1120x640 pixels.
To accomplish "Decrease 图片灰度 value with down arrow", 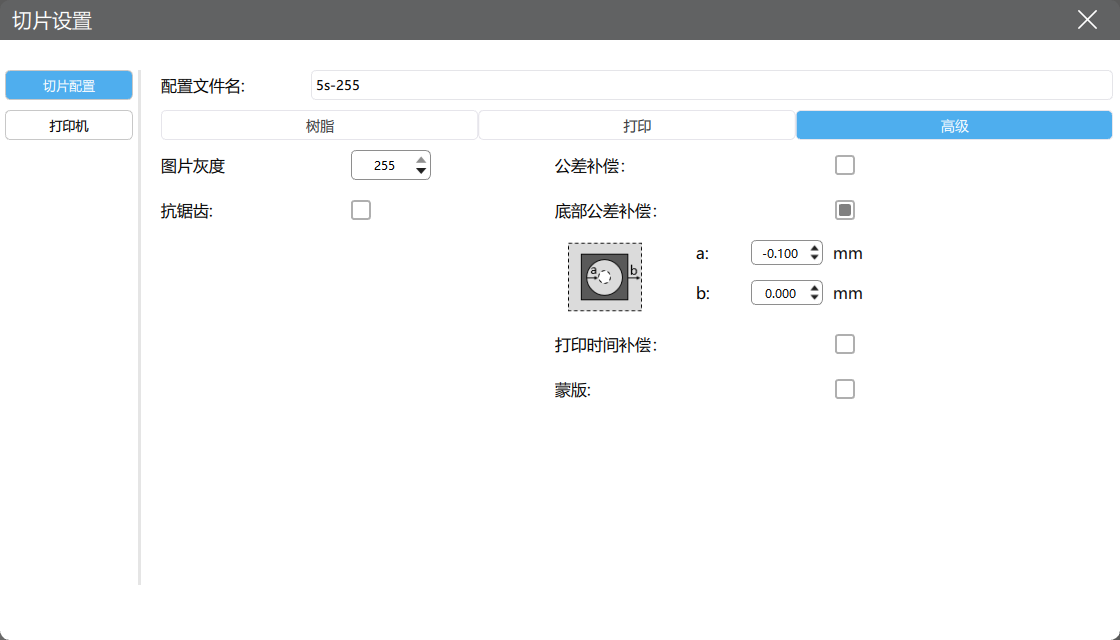I will pyautogui.click(x=421, y=171).
